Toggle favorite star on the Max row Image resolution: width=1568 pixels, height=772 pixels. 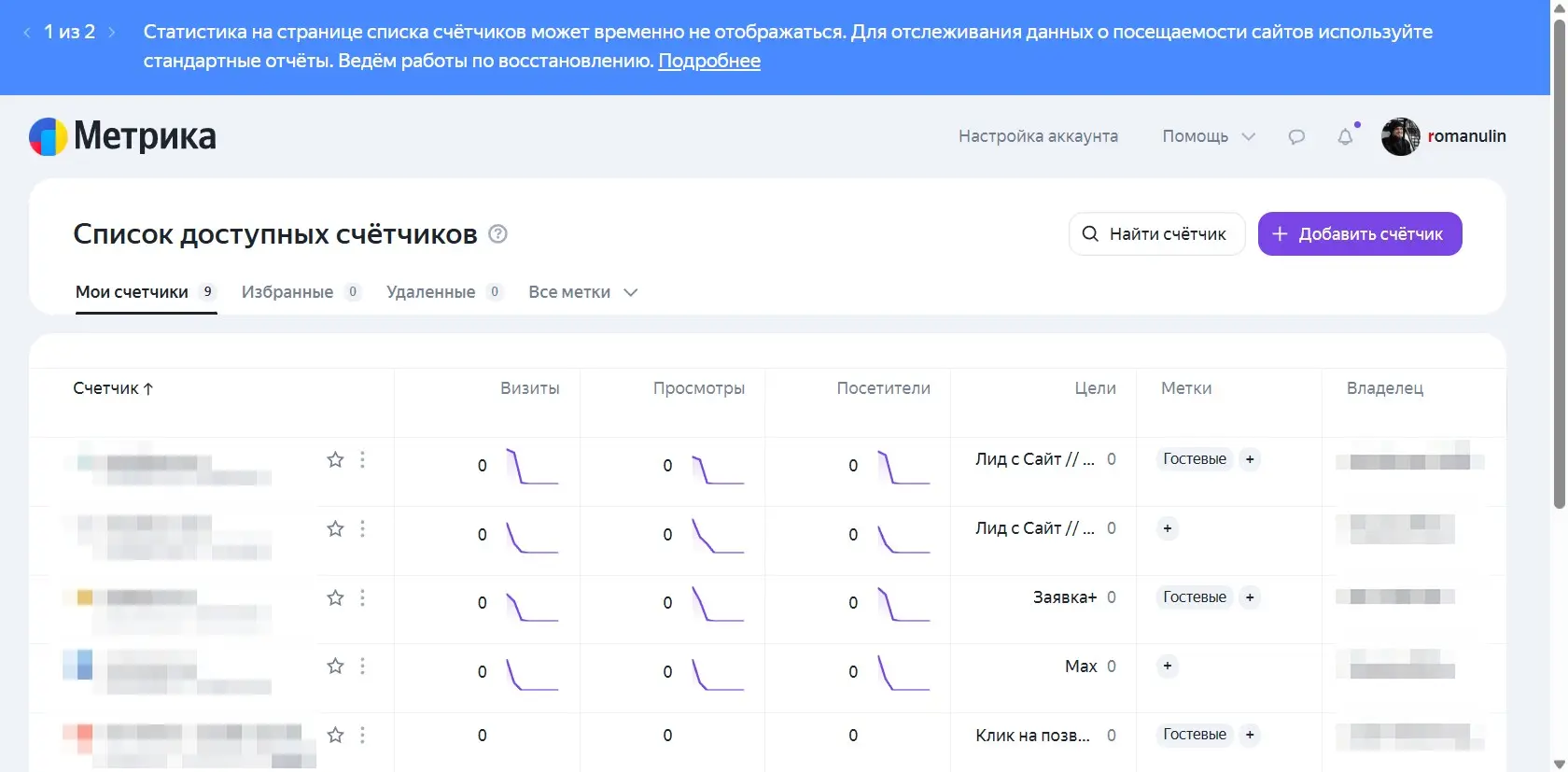click(x=335, y=666)
